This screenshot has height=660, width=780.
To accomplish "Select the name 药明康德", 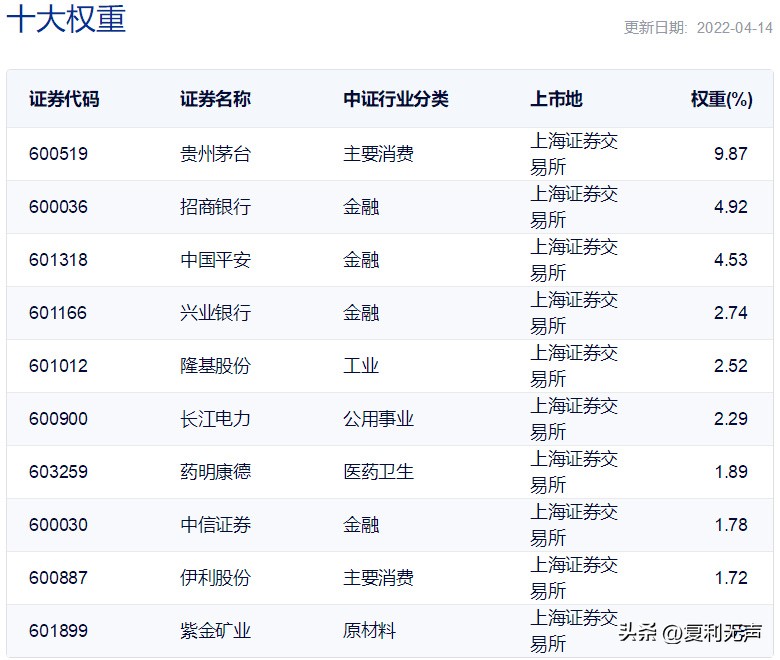I will (215, 471).
